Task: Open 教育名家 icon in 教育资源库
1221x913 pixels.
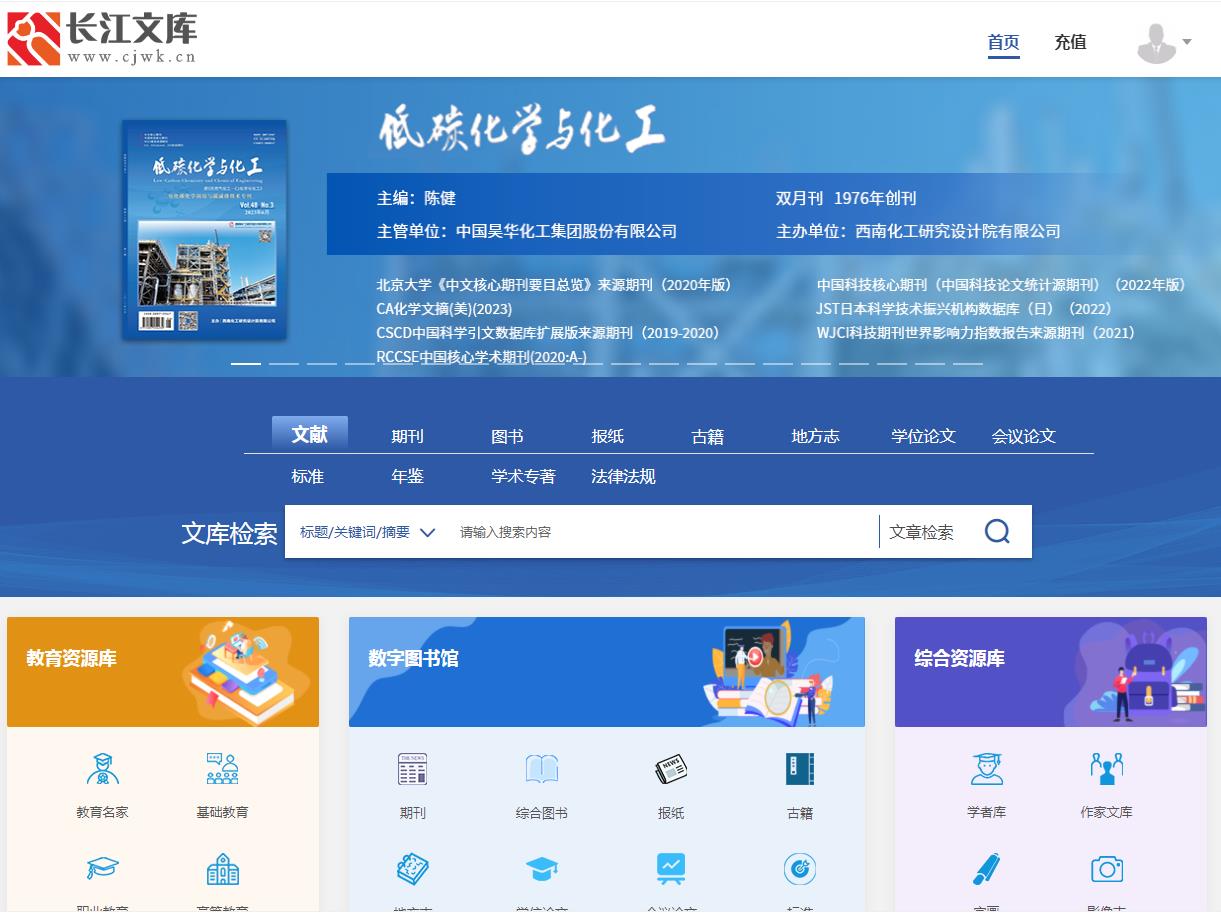Action: (x=102, y=769)
